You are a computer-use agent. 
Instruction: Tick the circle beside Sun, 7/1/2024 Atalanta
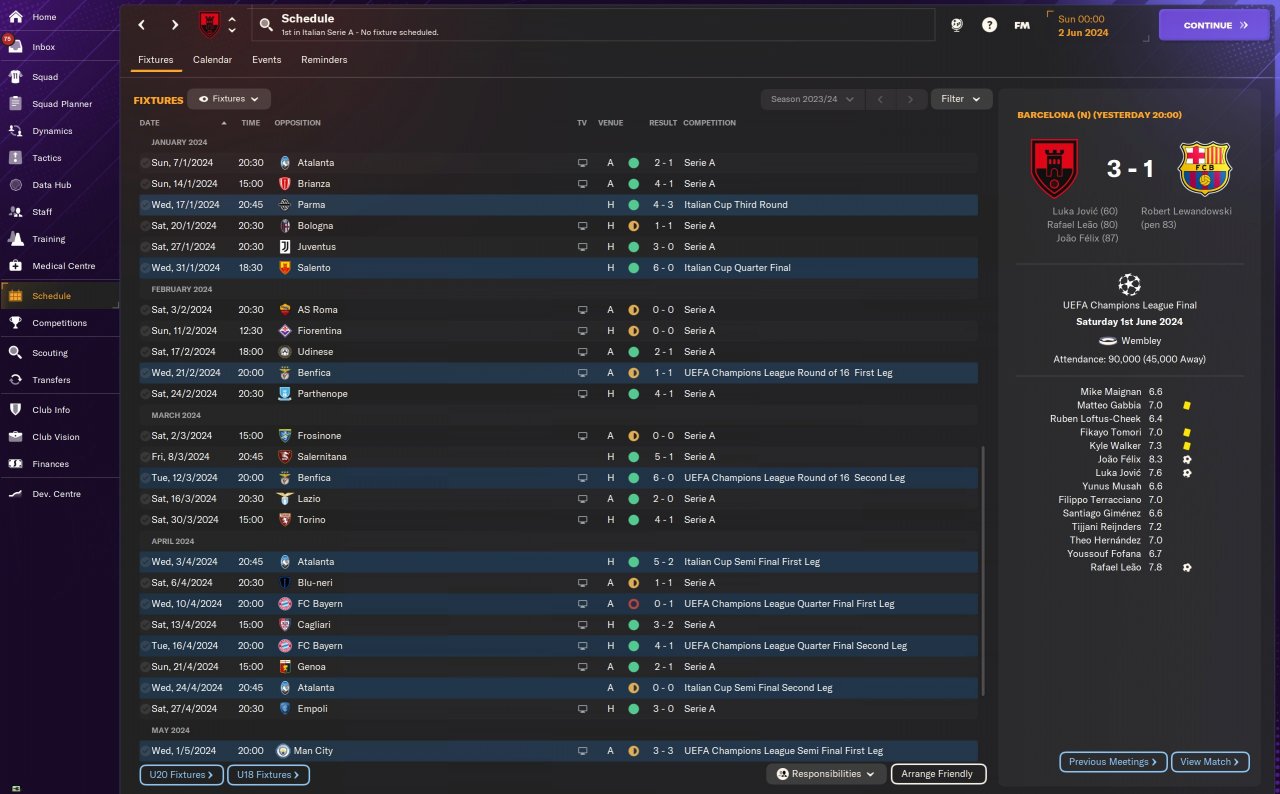tap(145, 163)
